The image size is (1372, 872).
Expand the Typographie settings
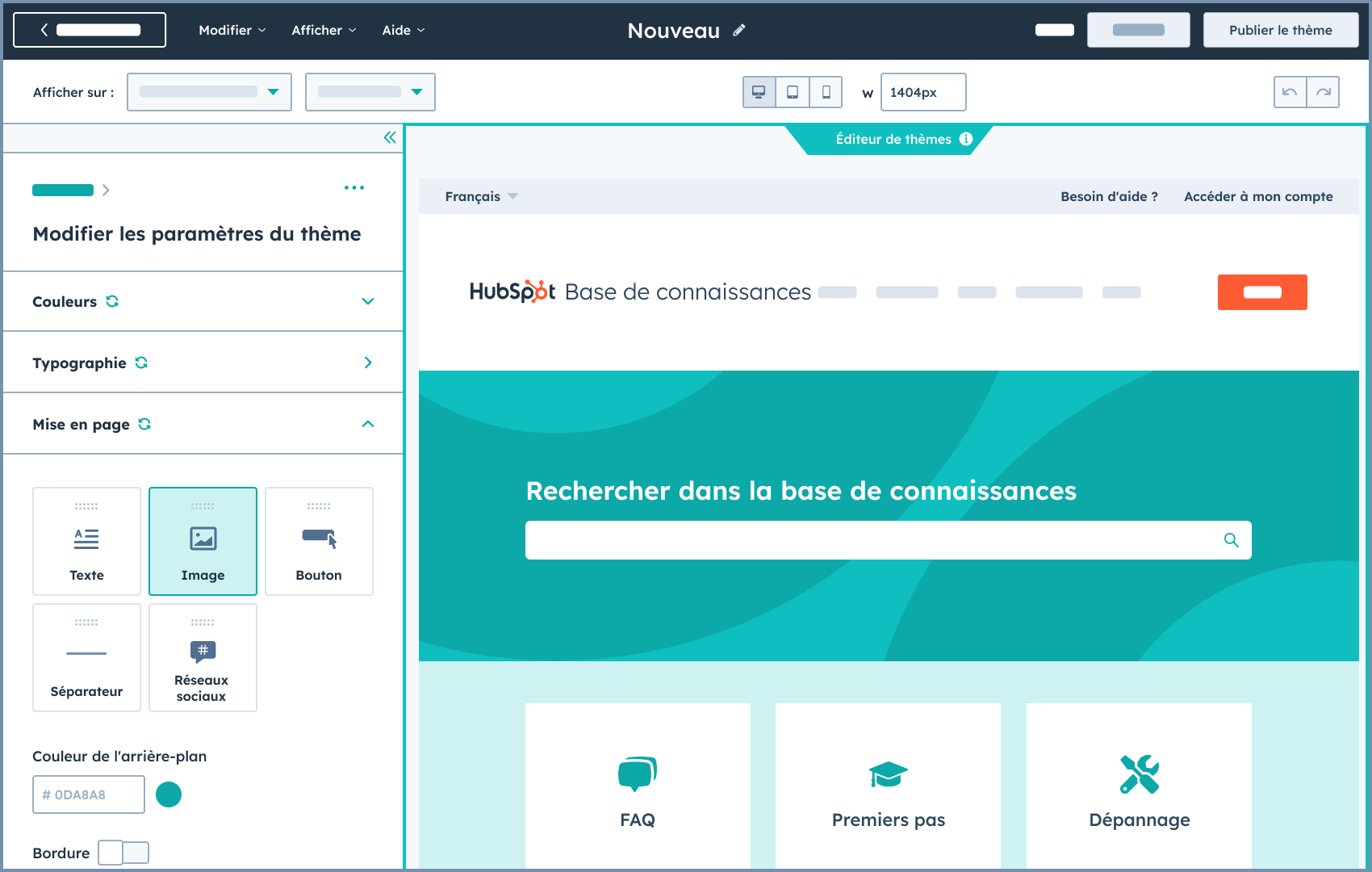[369, 363]
